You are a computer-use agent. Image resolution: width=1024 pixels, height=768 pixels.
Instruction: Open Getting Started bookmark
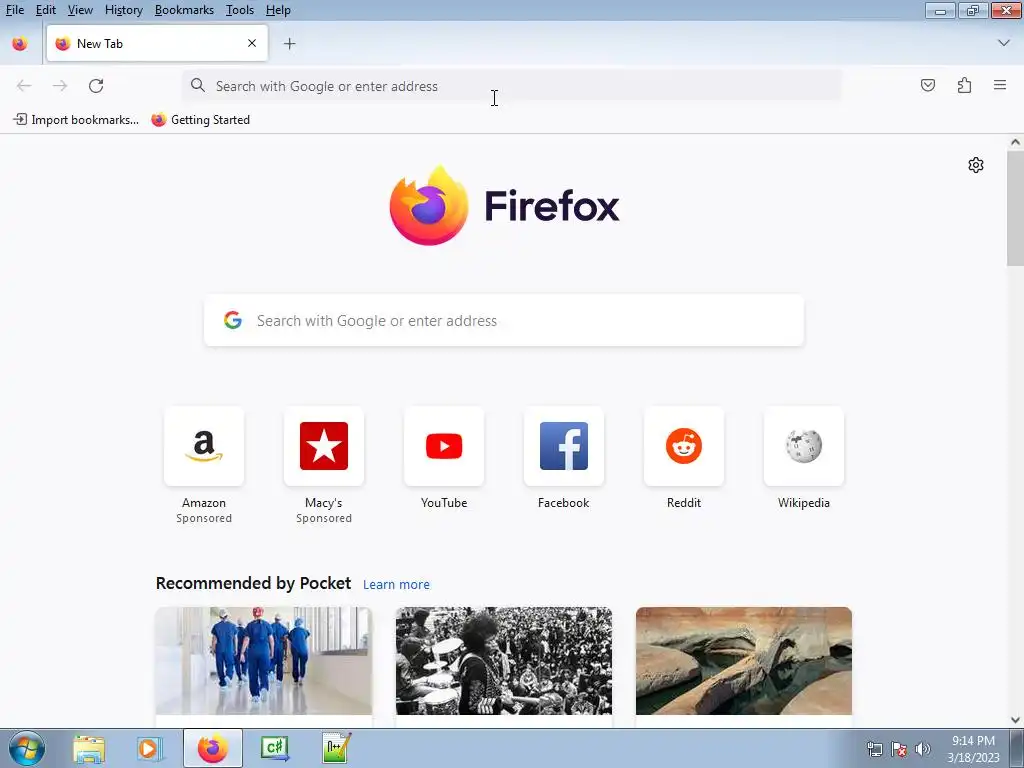coord(200,120)
